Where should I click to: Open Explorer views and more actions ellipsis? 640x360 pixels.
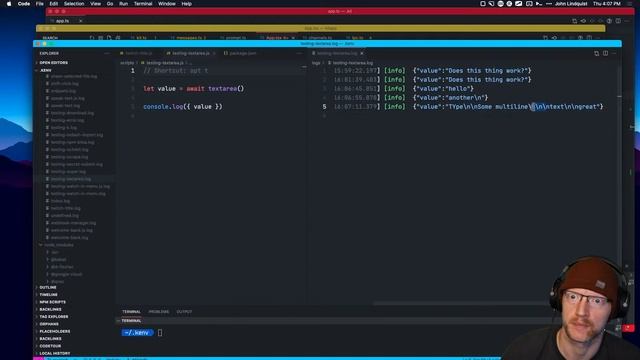click(107, 53)
